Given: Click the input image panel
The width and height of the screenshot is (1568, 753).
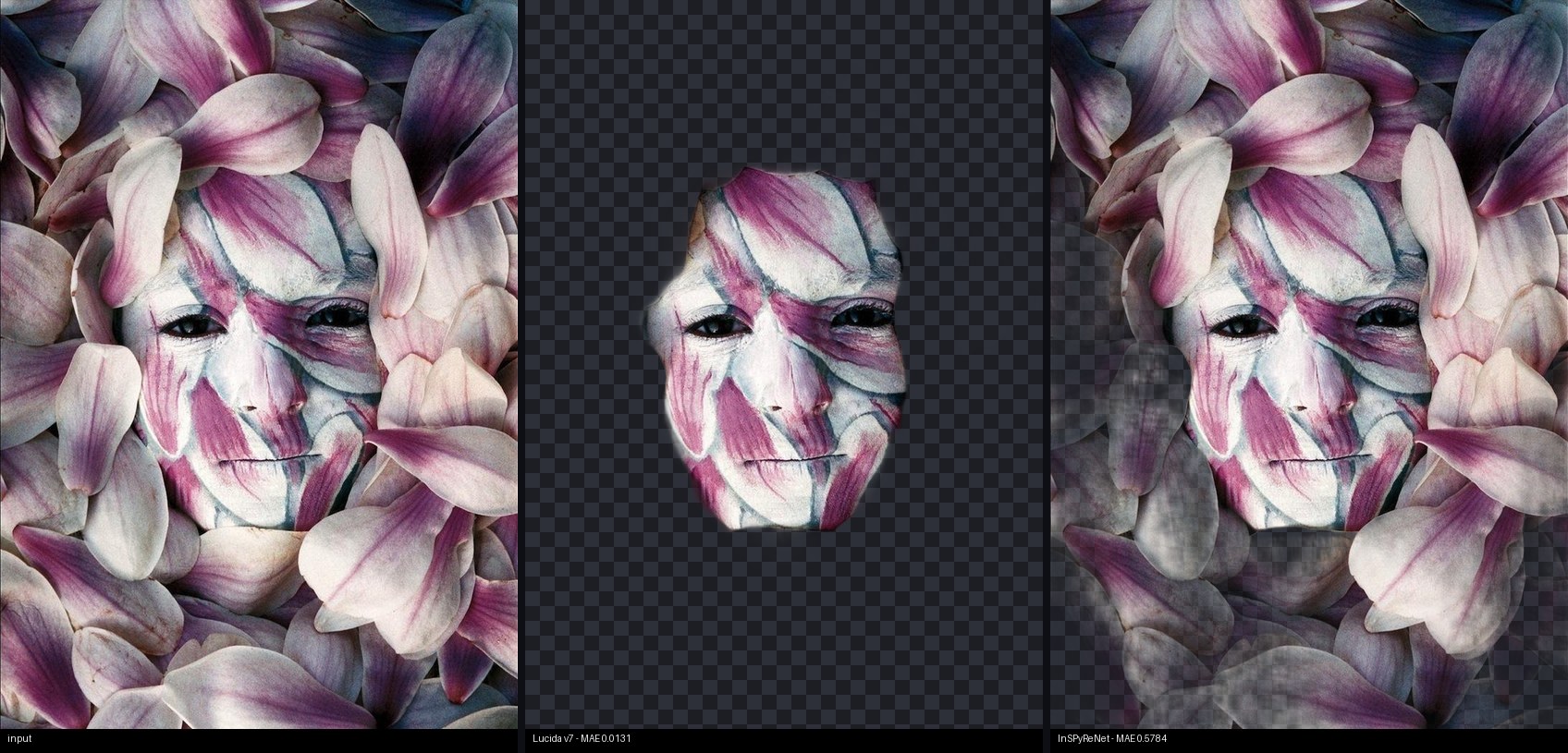Looking at the screenshot, I should click(259, 364).
